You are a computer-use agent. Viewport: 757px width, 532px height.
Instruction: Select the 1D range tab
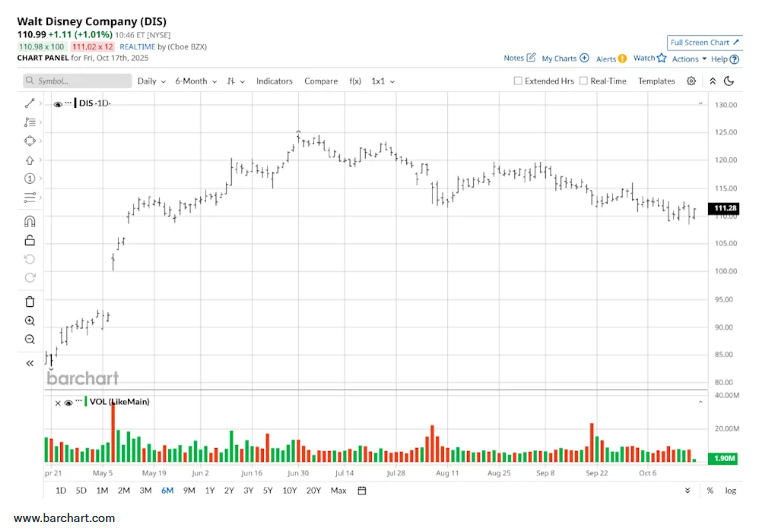60,490
